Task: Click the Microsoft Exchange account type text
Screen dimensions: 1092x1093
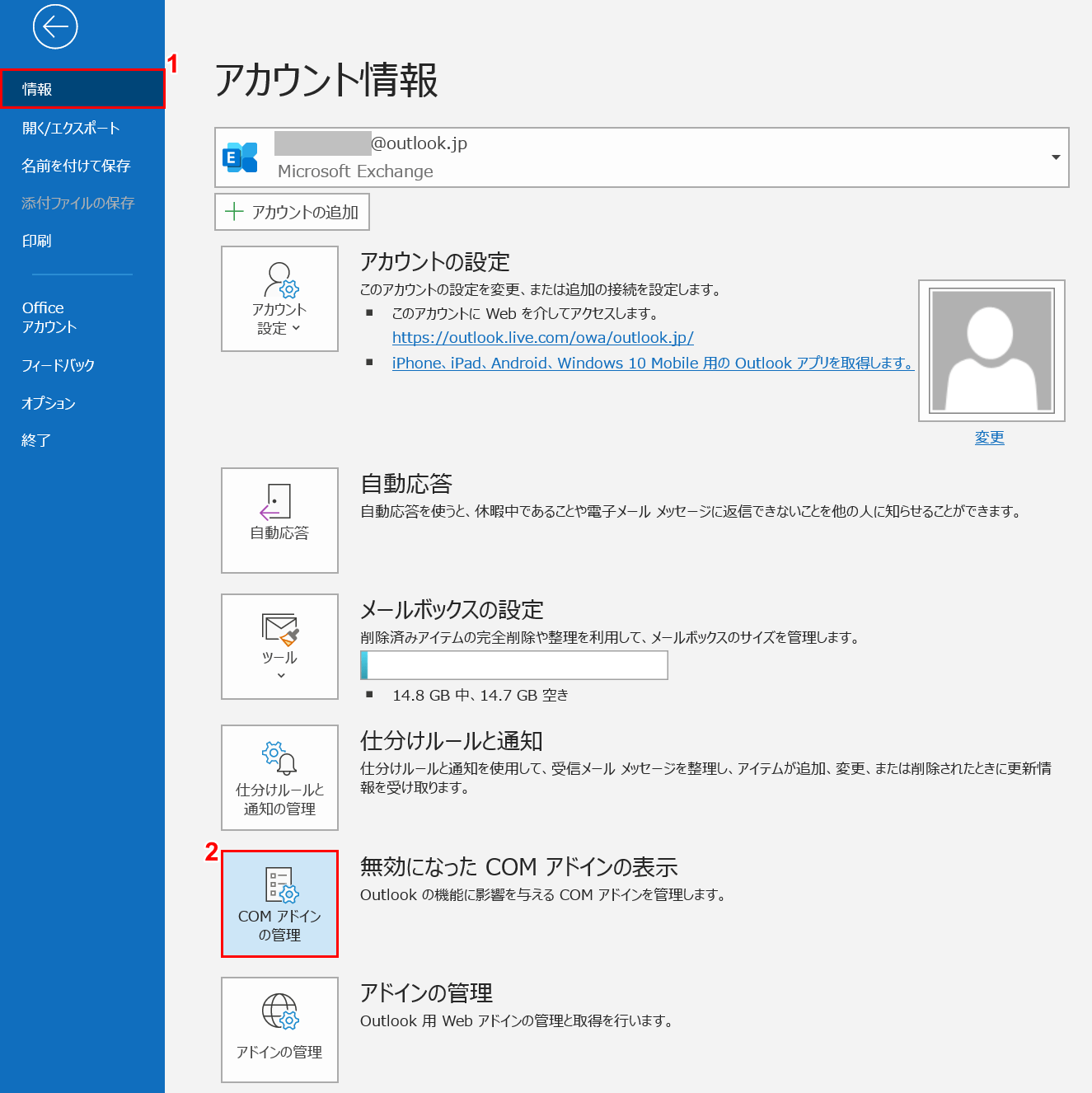Action: pos(355,171)
